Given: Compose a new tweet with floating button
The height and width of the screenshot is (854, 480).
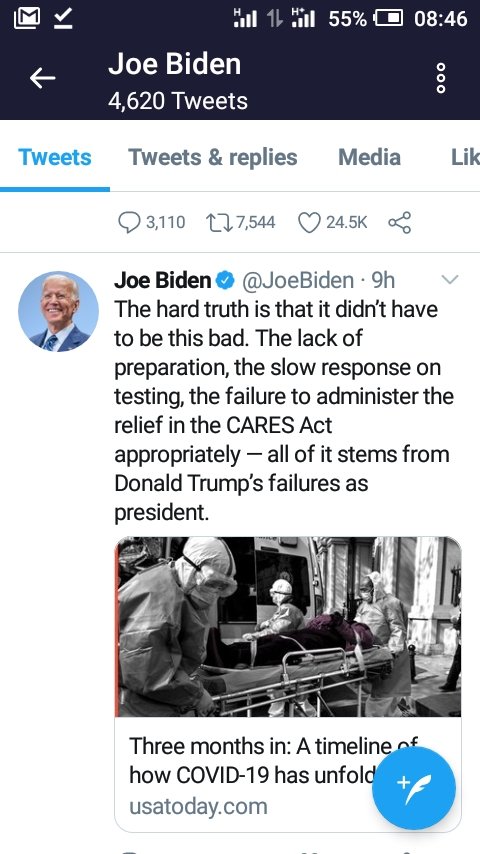Looking at the screenshot, I should pyautogui.click(x=414, y=788).
